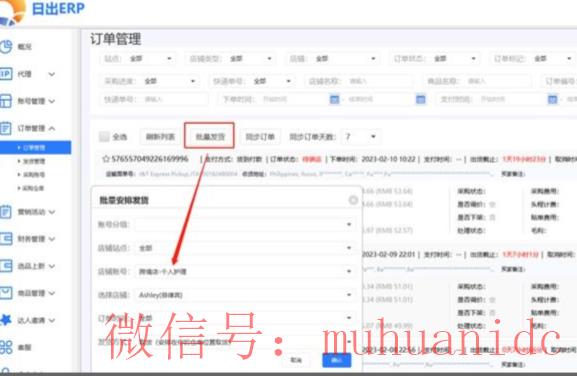This screenshot has width=577, height=376.
Task: Expand the 账号管理 sidebar menu chevron
Action: 52,101
